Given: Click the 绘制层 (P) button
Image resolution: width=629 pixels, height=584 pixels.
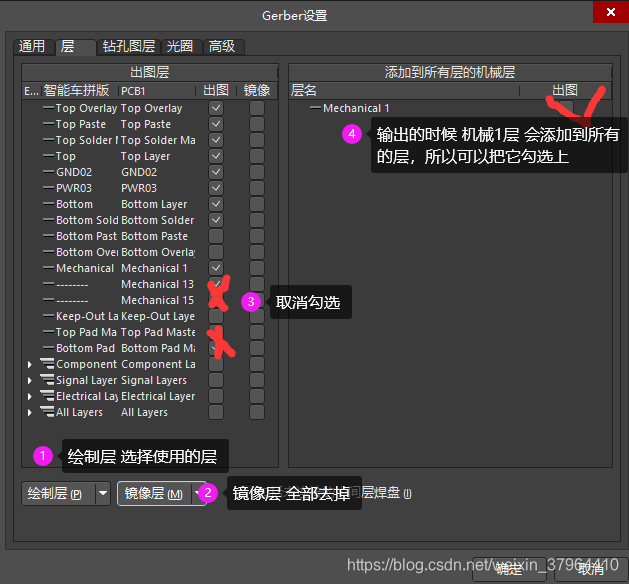Looking at the screenshot, I should point(59,493).
